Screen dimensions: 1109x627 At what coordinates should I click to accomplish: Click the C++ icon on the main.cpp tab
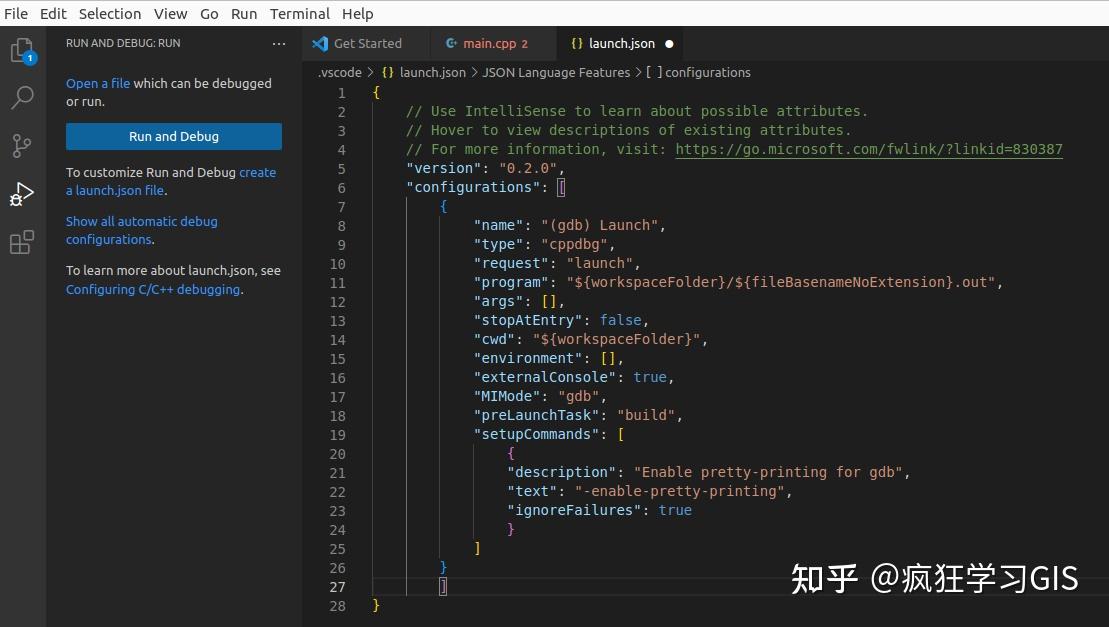450,43
